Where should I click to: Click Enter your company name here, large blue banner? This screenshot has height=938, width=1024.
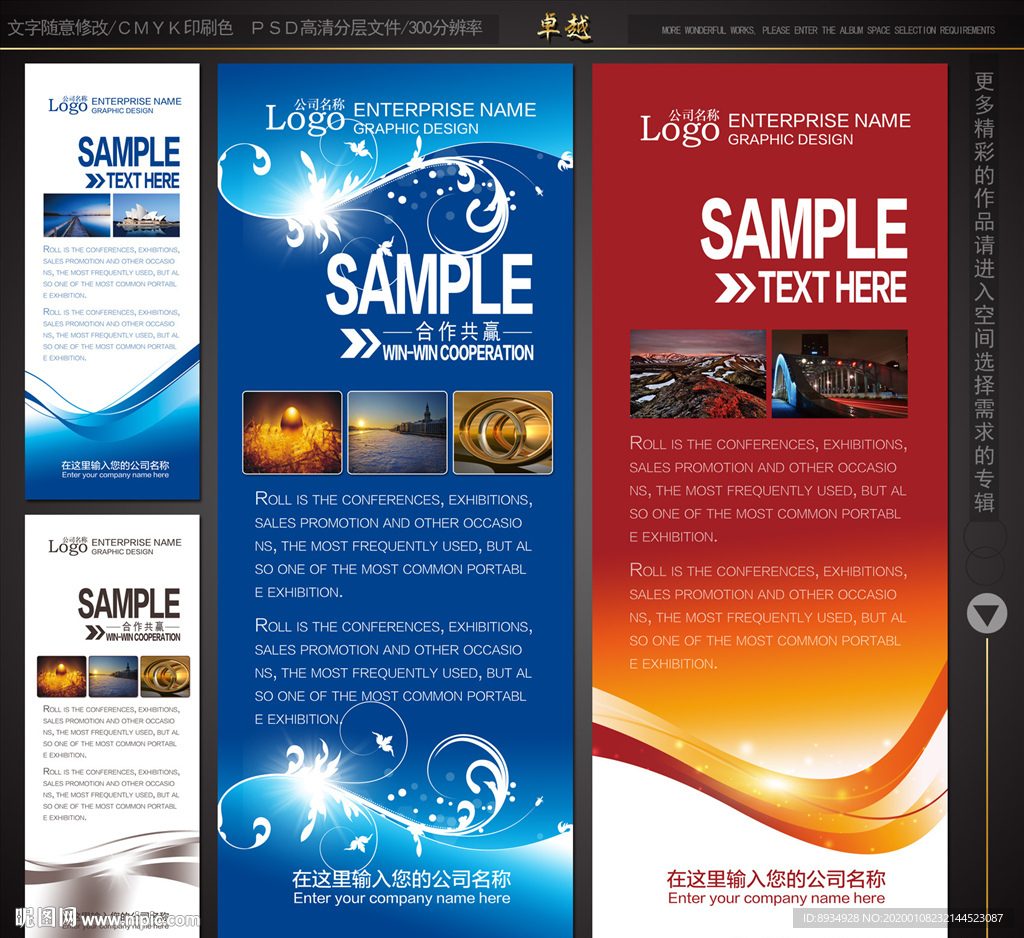402,898
